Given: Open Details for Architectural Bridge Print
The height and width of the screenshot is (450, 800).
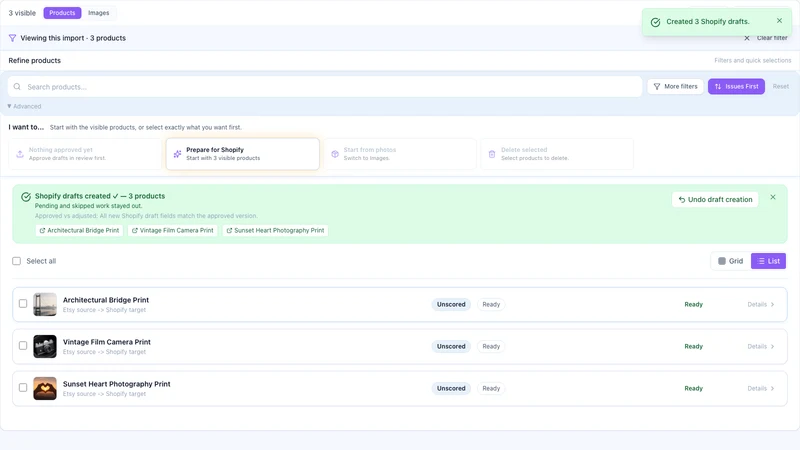Looking at the screenshot, I should click(x=761, y=305).
